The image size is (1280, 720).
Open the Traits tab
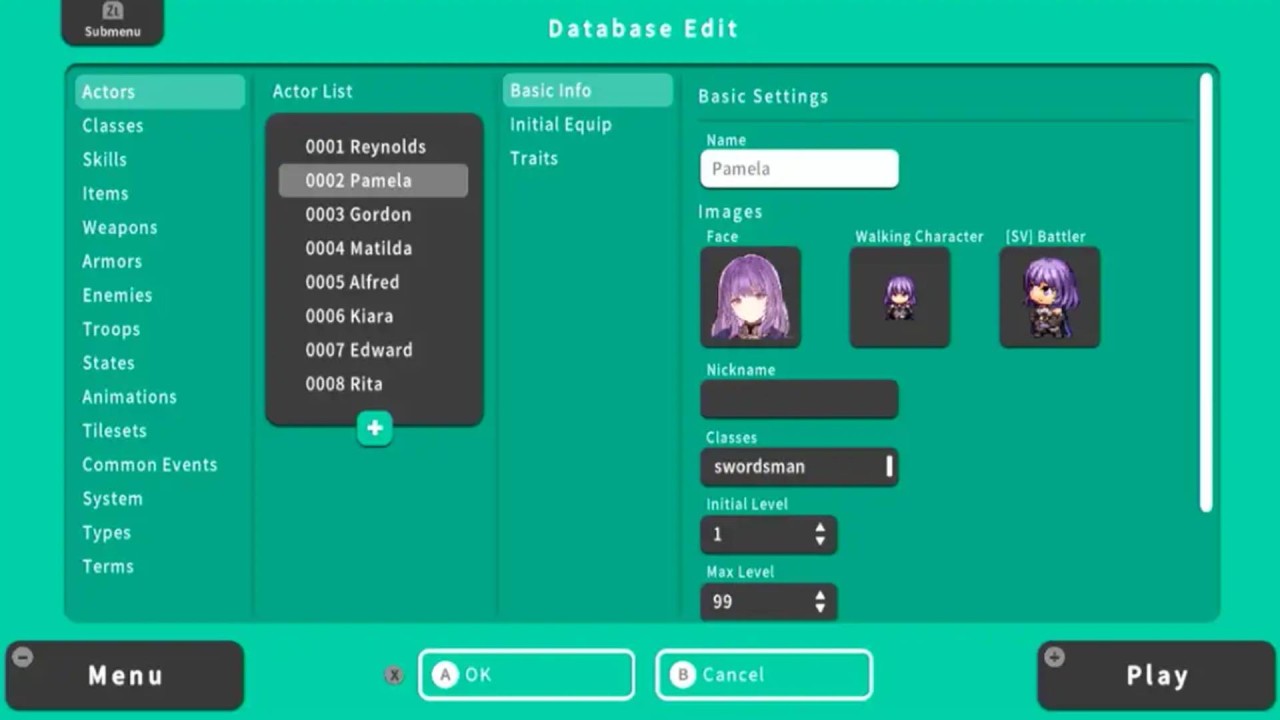click(x=534, y=159)
